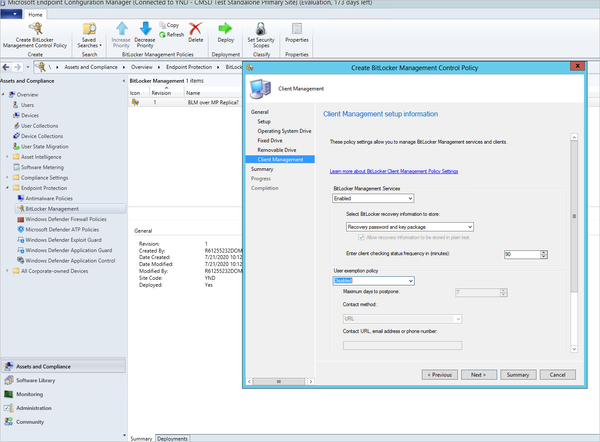This screenshot has height=442, width=600.
Task: Click wizard vertical scrollbar down arrow
Action: (574, 349)
